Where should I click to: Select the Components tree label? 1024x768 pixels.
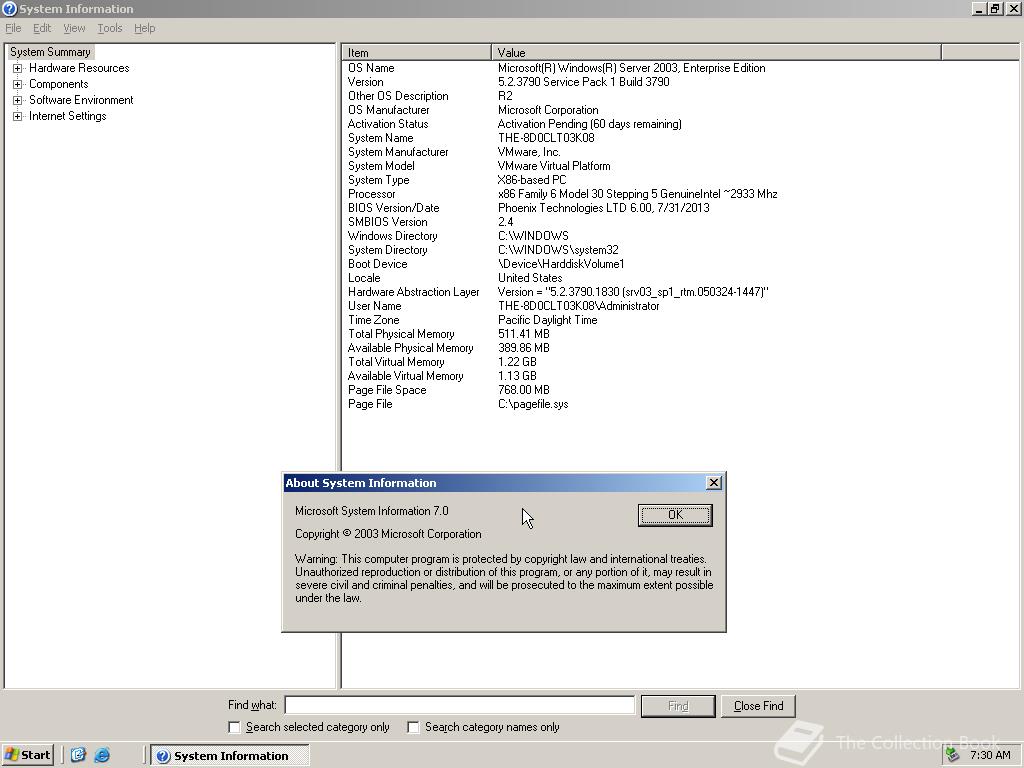pos(59,84)
